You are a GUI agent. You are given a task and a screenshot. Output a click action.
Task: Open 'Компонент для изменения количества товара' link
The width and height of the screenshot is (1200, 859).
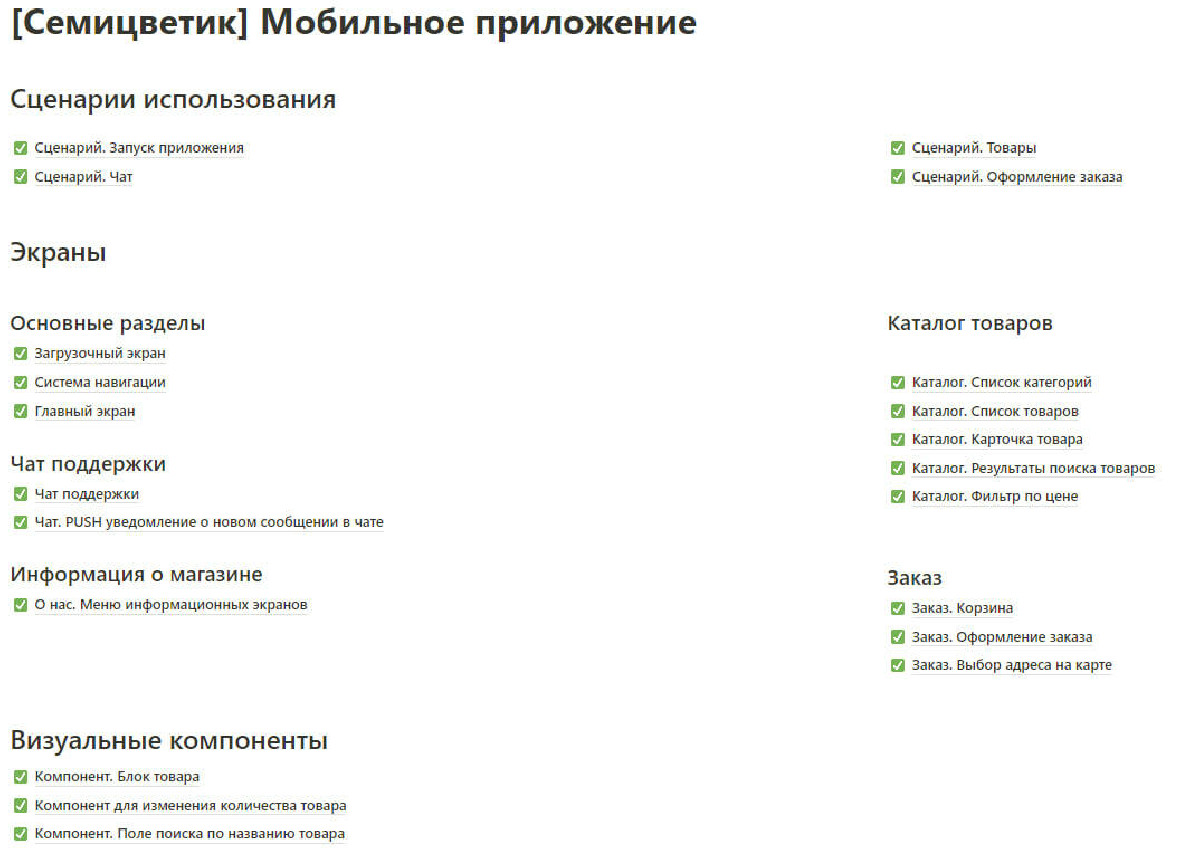point(190,805)
